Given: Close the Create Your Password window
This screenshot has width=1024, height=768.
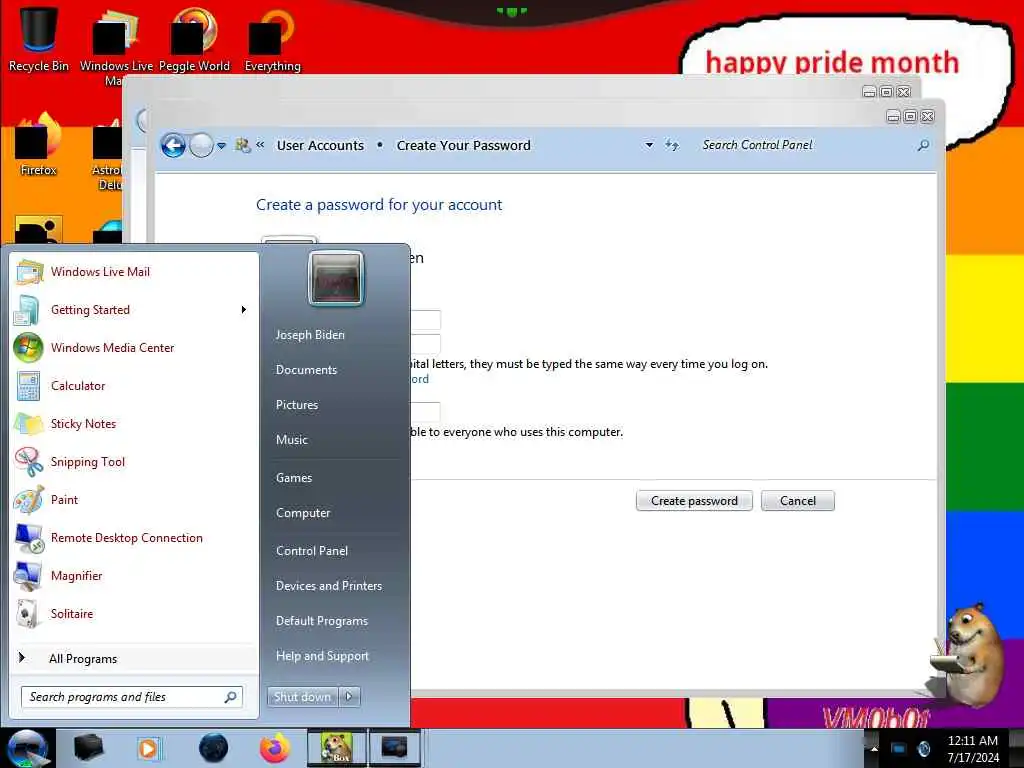Looking at the screenshot, I should coord(927,116).
